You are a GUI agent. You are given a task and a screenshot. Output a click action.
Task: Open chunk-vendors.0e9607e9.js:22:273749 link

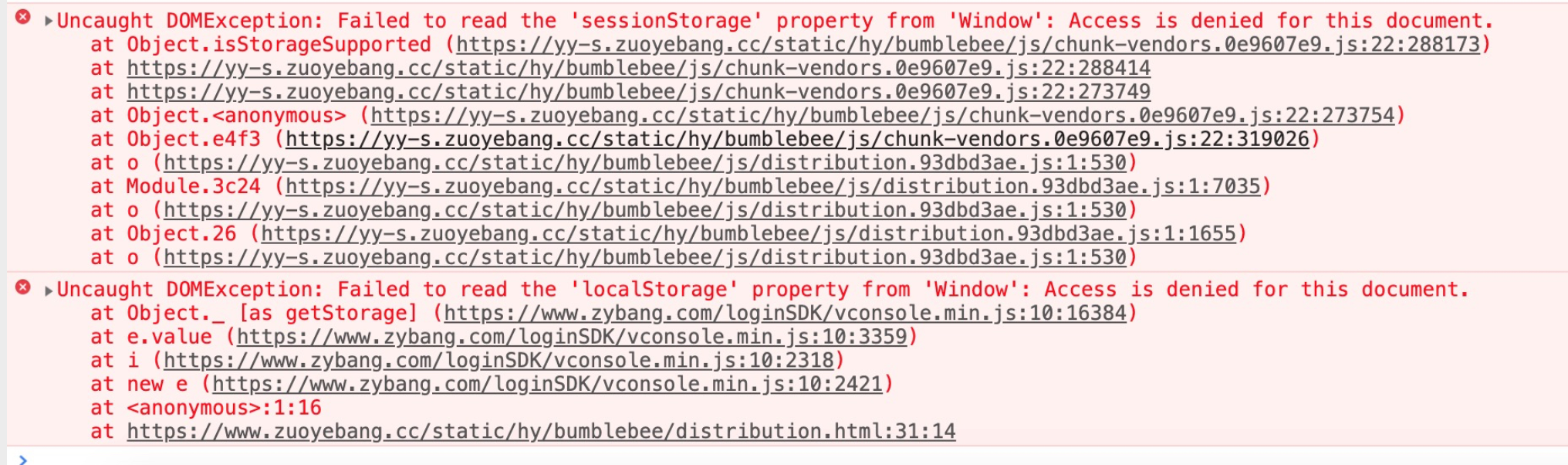[x=639, y=92]
